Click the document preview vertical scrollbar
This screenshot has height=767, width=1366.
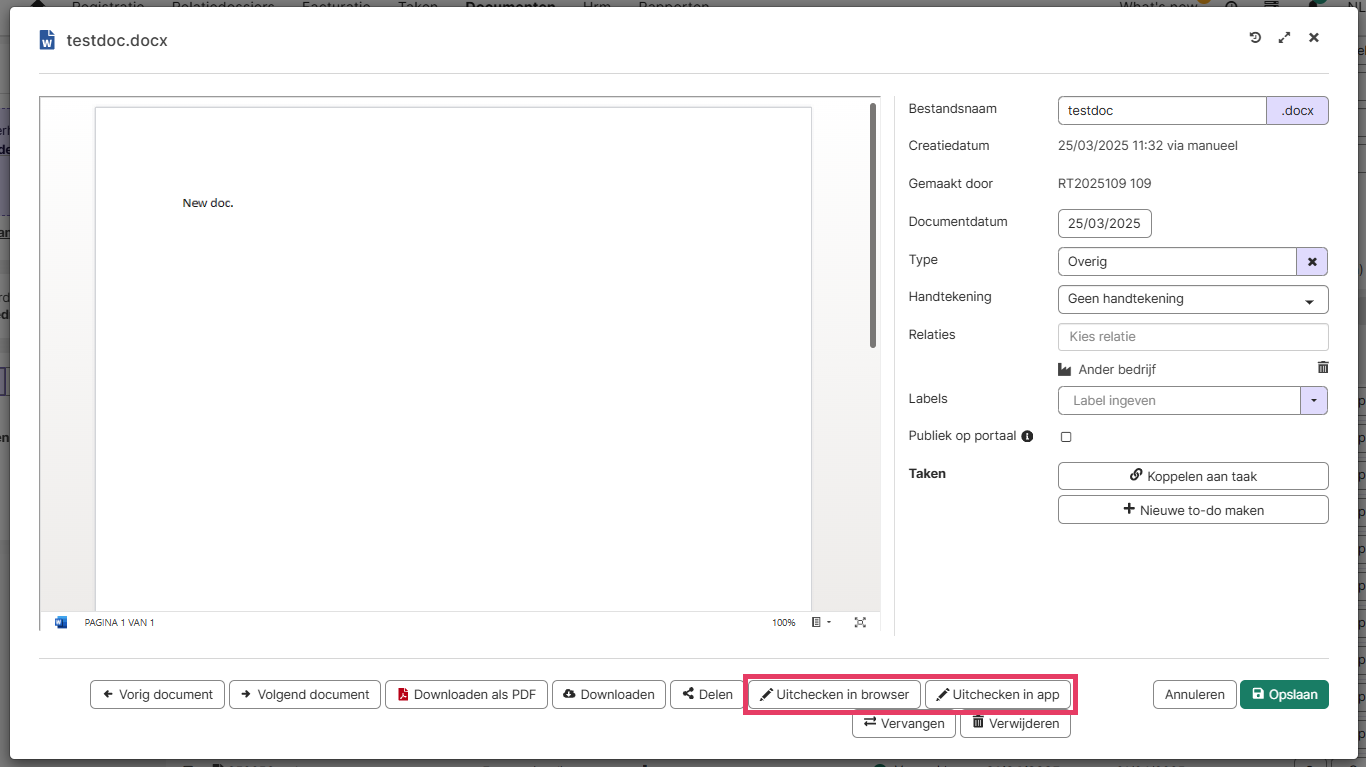873,225
